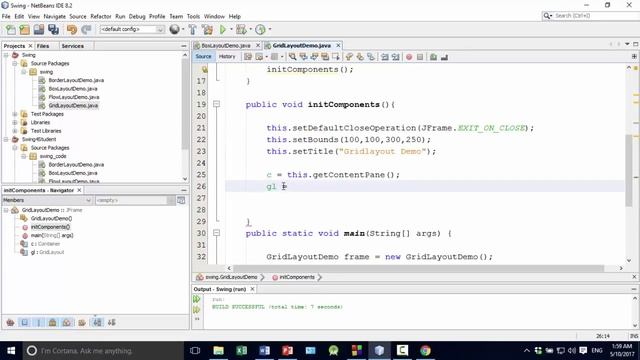Click the red Start Macro Recording icon
The height and width of the screenshot is (360, 640).
pyautogui.click(x=409, y=57)
